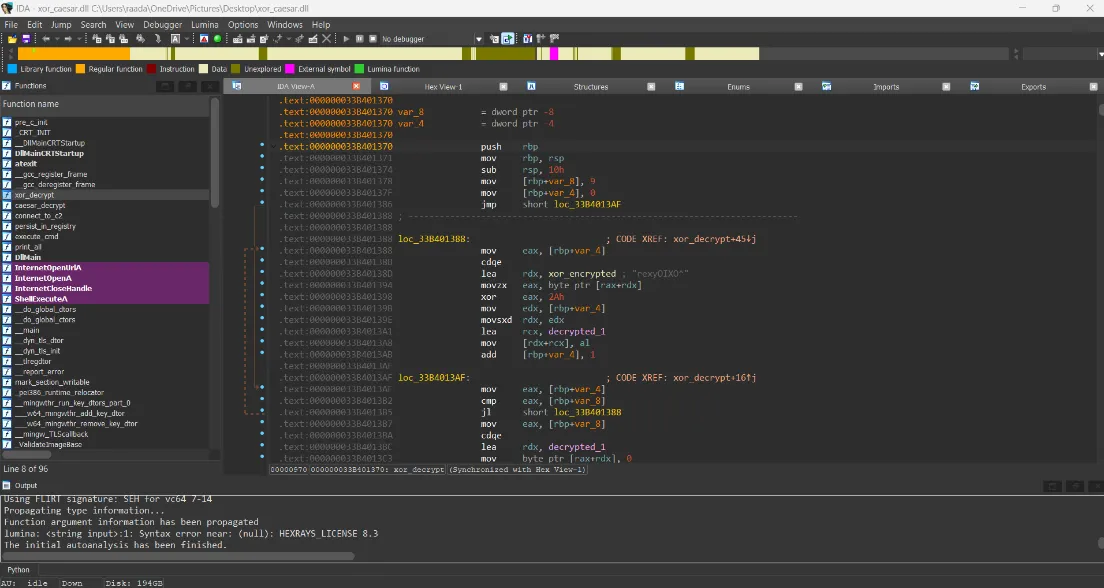Click the green circle analysis indicator icon
Screen dimensions: 1104x588
point(218,39)
